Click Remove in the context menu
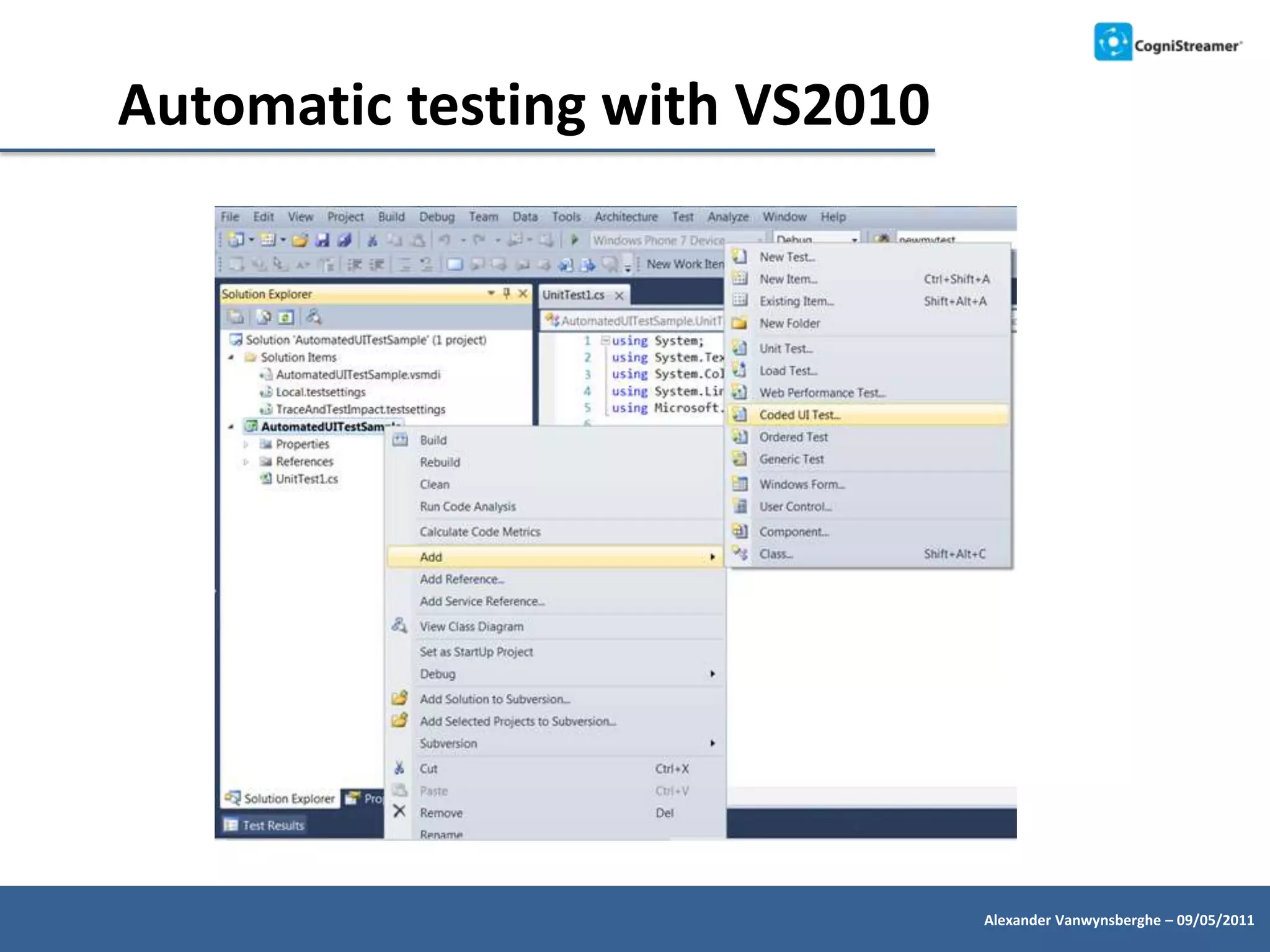The width and height of the screenshot is (1270, 952). [555, 813]
